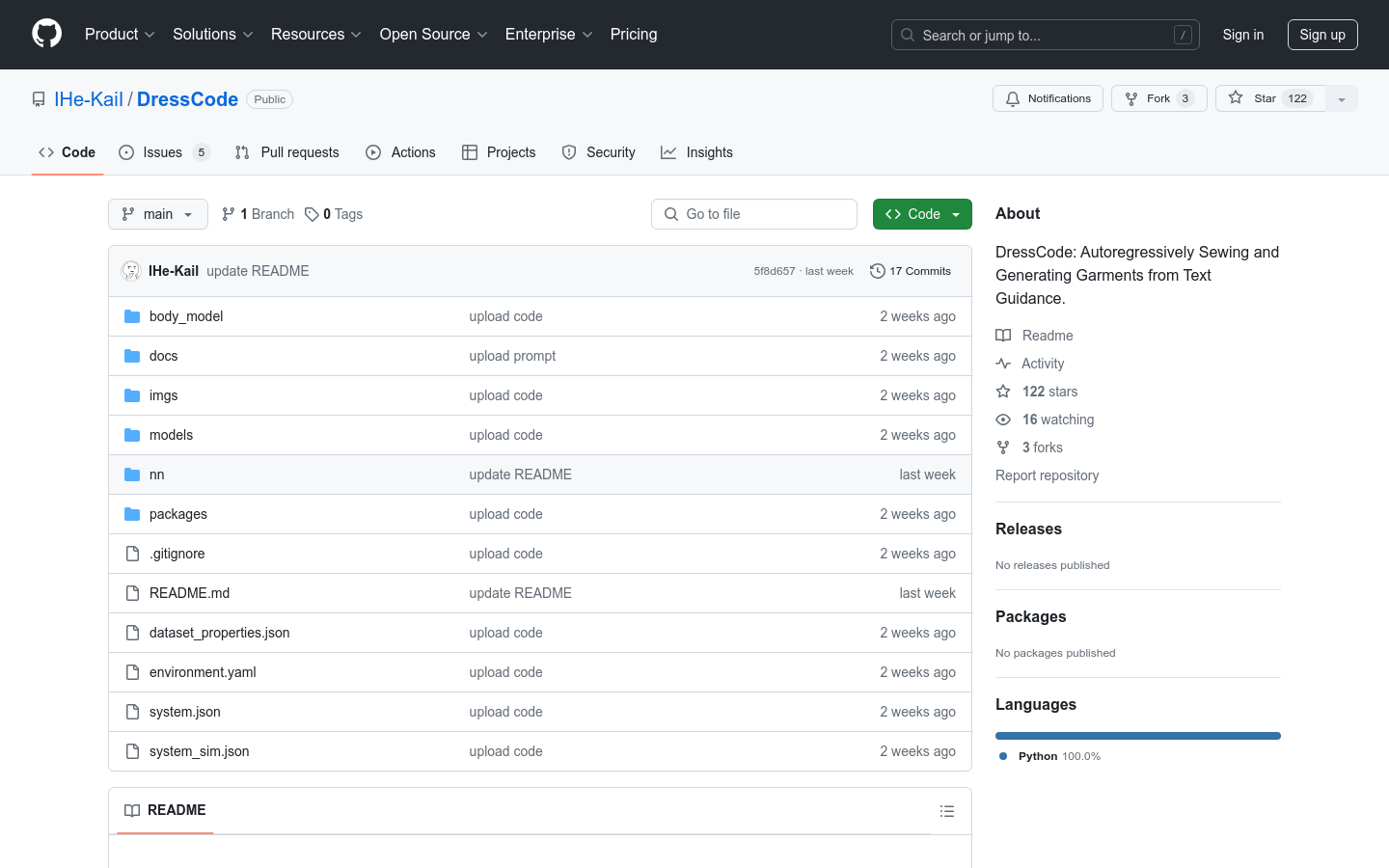This screenshot has height=868, width=1389.
Task: Expand the Open Source menu
Action: 434,35
